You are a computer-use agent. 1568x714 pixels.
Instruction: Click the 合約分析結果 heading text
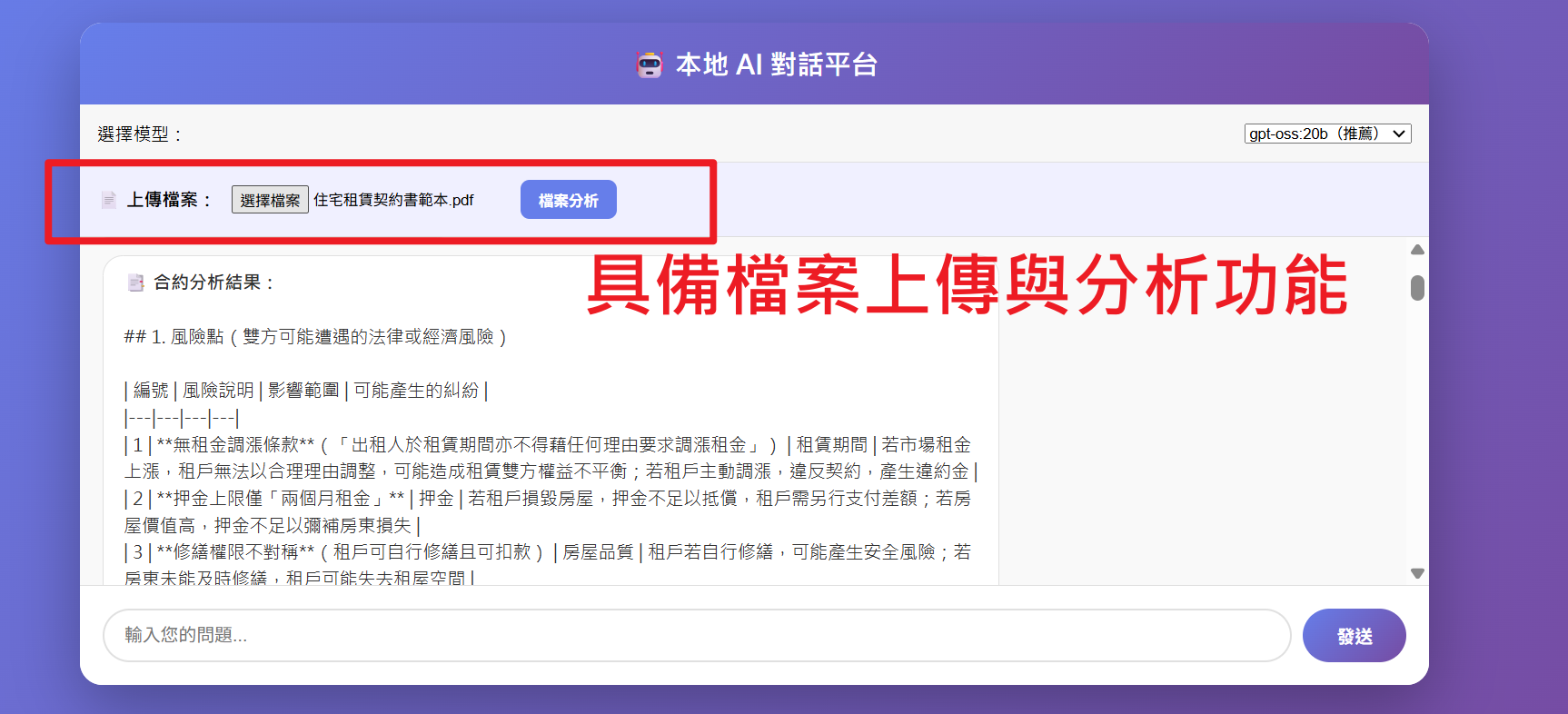(x=213, y=283)
